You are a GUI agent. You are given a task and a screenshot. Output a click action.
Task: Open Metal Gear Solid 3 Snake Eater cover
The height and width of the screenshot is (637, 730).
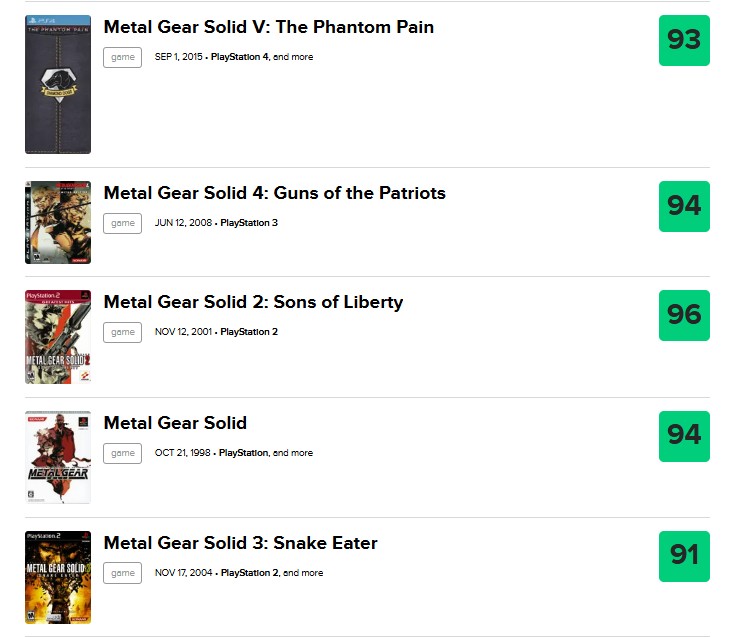[58, 577]
